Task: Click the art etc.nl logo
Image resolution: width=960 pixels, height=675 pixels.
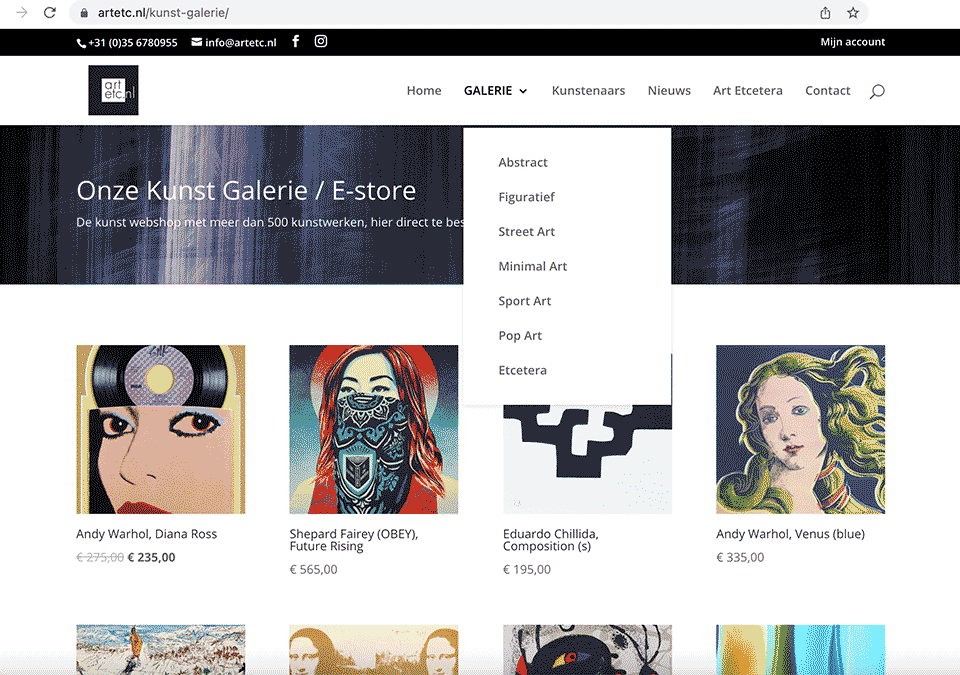Action: [113, 90]
